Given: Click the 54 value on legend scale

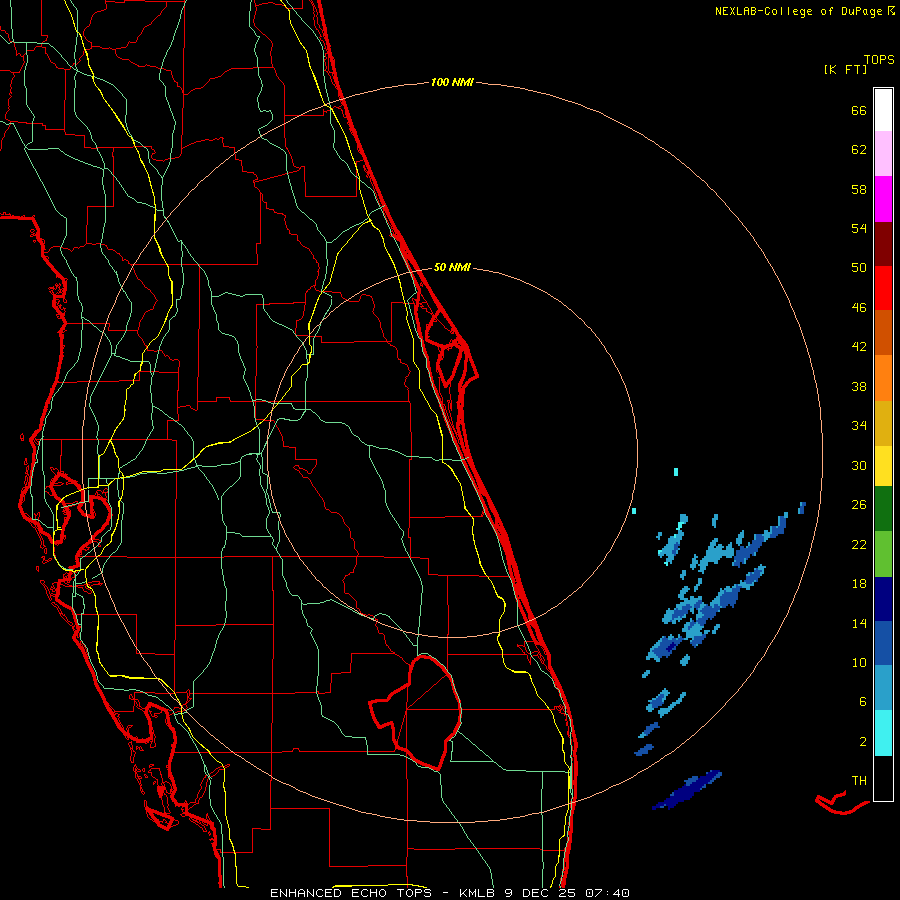Looking at the screenshot, I should tap(859, 228).
